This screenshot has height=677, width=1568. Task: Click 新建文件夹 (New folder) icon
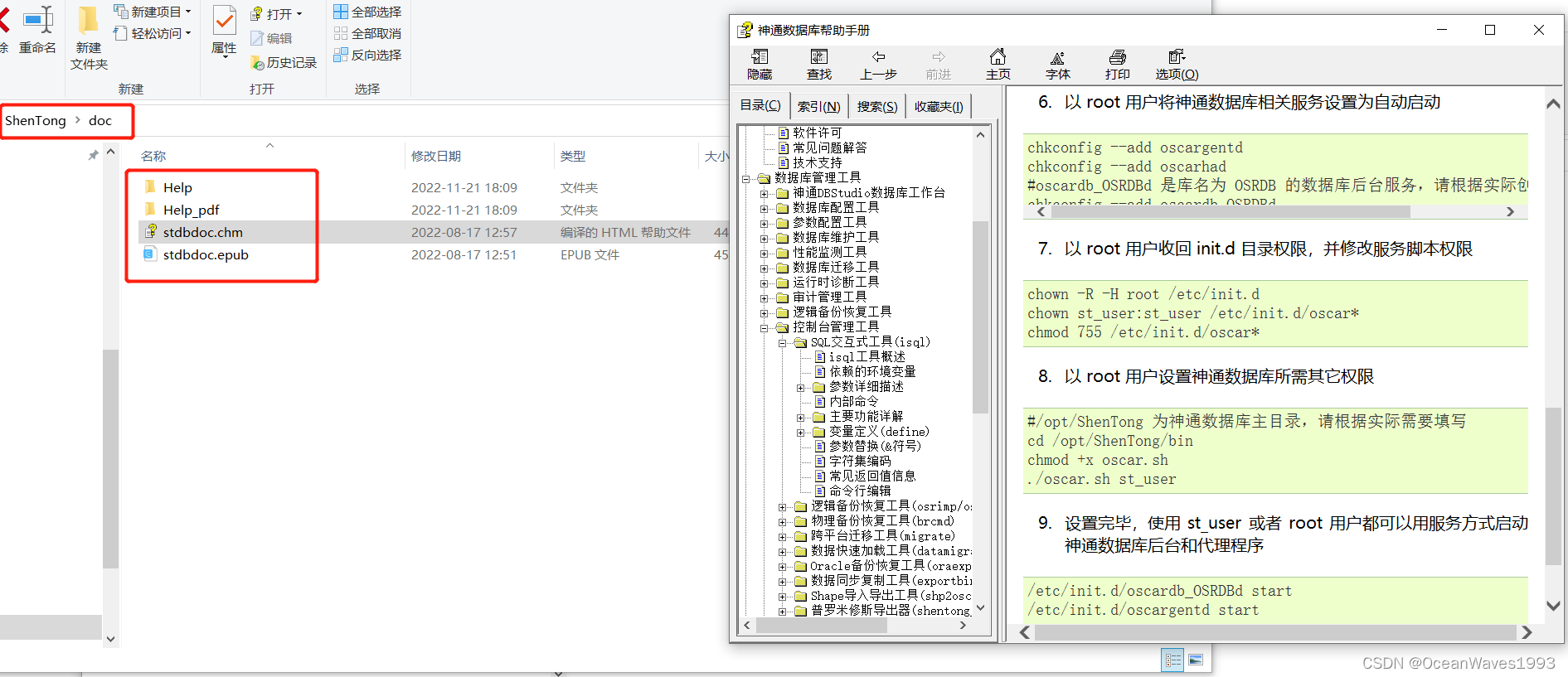(x=89, y=38)
